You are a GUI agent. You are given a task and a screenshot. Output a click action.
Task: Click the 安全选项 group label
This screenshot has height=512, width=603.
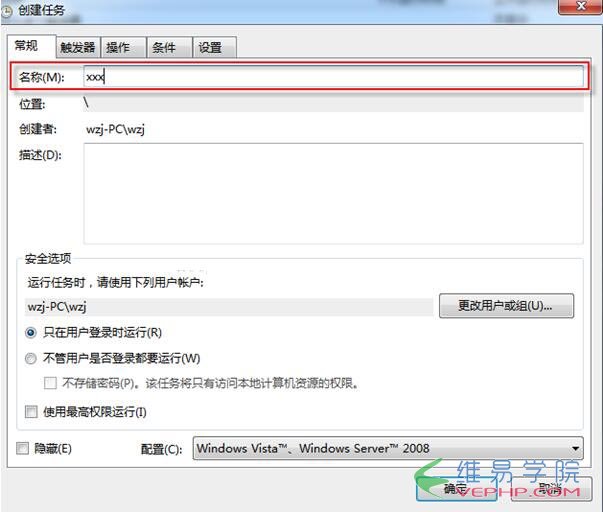48,259
